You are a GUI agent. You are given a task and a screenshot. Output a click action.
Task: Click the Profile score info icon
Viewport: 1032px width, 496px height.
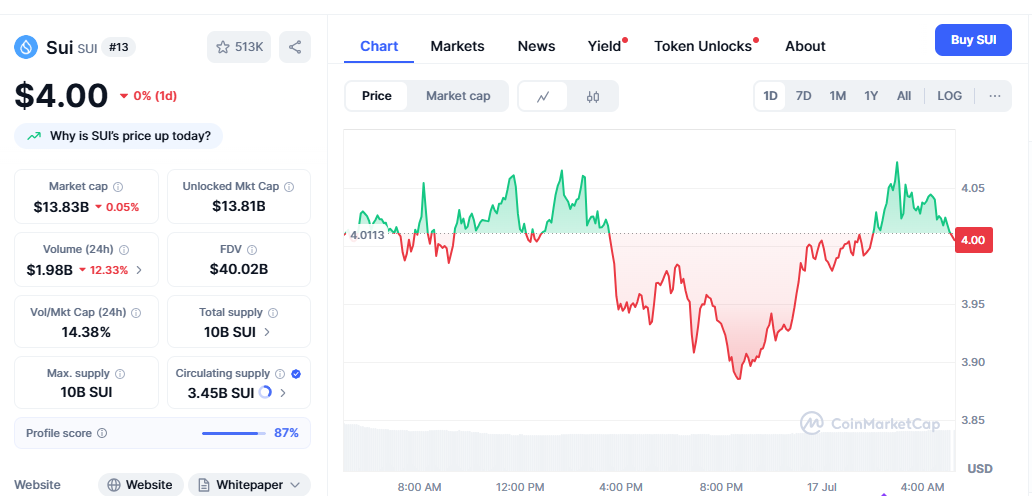pyautogui.click(x=102, y=433)
